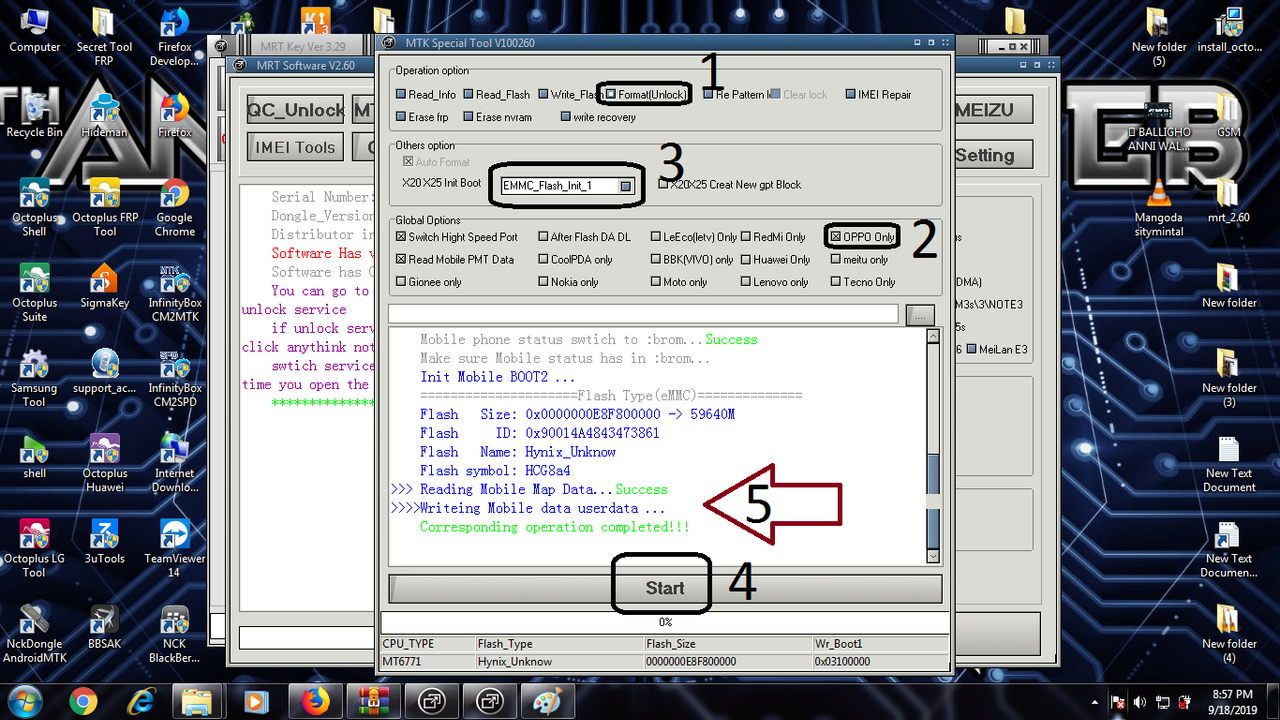This screenshot has width=1280, height=720.
Task: Tick the BBK(VIVO) only checkbox
Action: [x=656, y=260]
